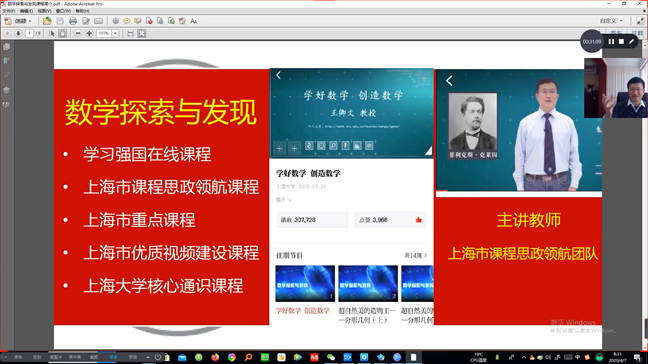
Task: Stop the screen recording
Action: click(621, 42)
